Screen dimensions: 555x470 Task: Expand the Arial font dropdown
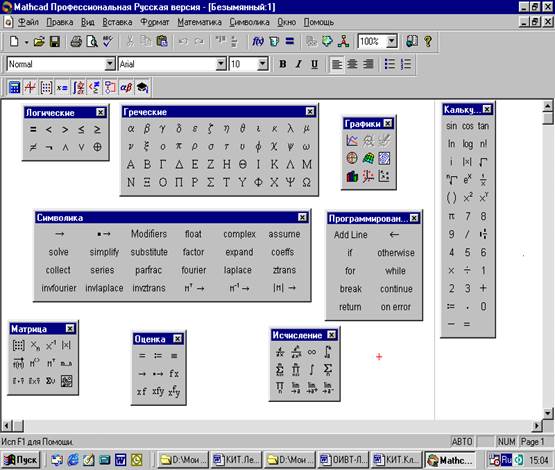pyautogui.click(x=221, y=64)
